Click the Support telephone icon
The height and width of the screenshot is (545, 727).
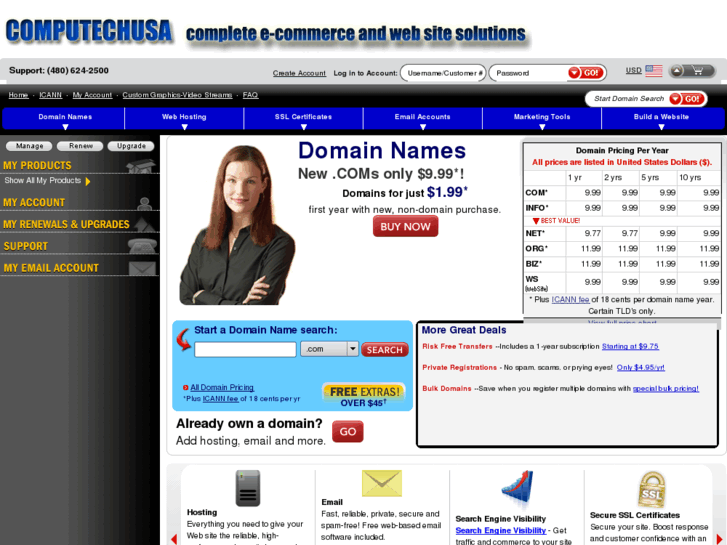coord(142,246)
